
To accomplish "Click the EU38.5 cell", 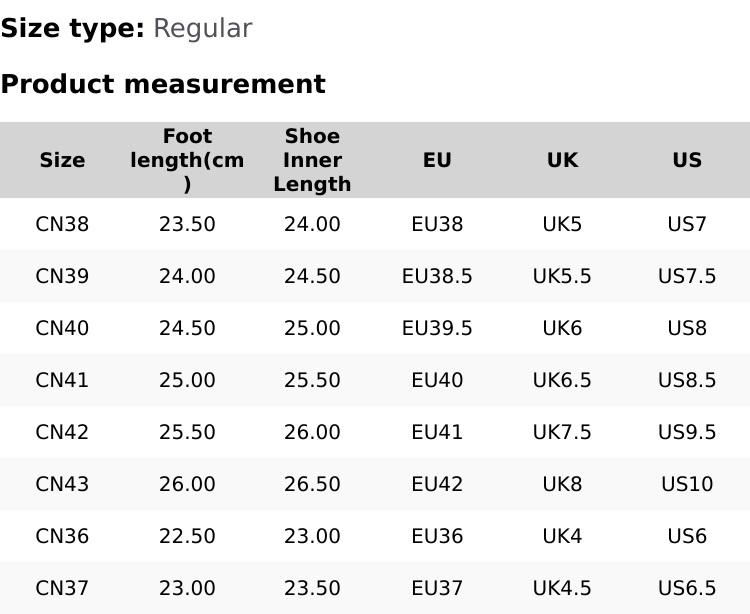I will coord(437,276).
